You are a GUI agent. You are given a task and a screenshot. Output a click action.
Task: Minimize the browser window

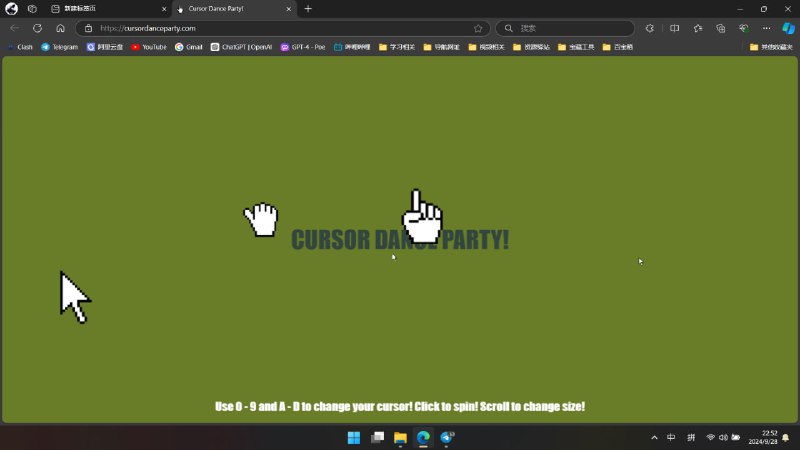point(740,9)
